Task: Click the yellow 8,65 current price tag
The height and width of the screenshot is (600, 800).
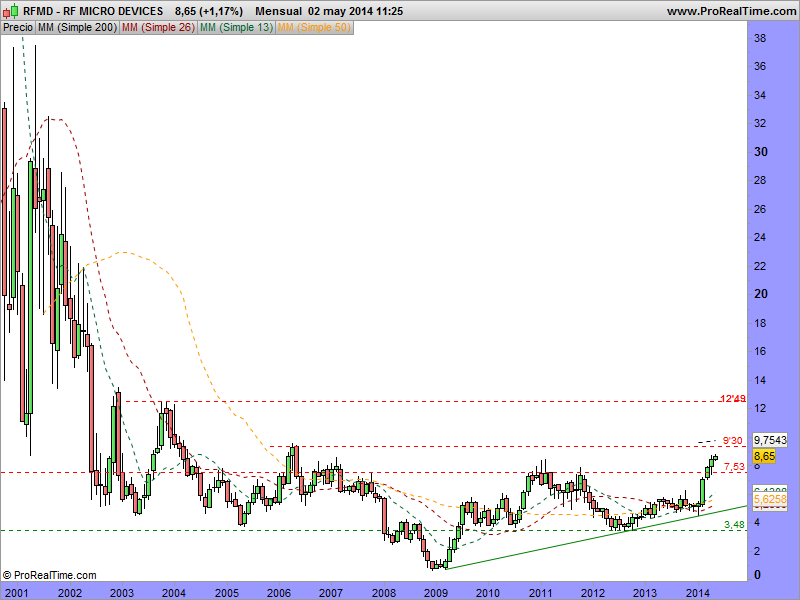Action: click(x=764, y=456)
